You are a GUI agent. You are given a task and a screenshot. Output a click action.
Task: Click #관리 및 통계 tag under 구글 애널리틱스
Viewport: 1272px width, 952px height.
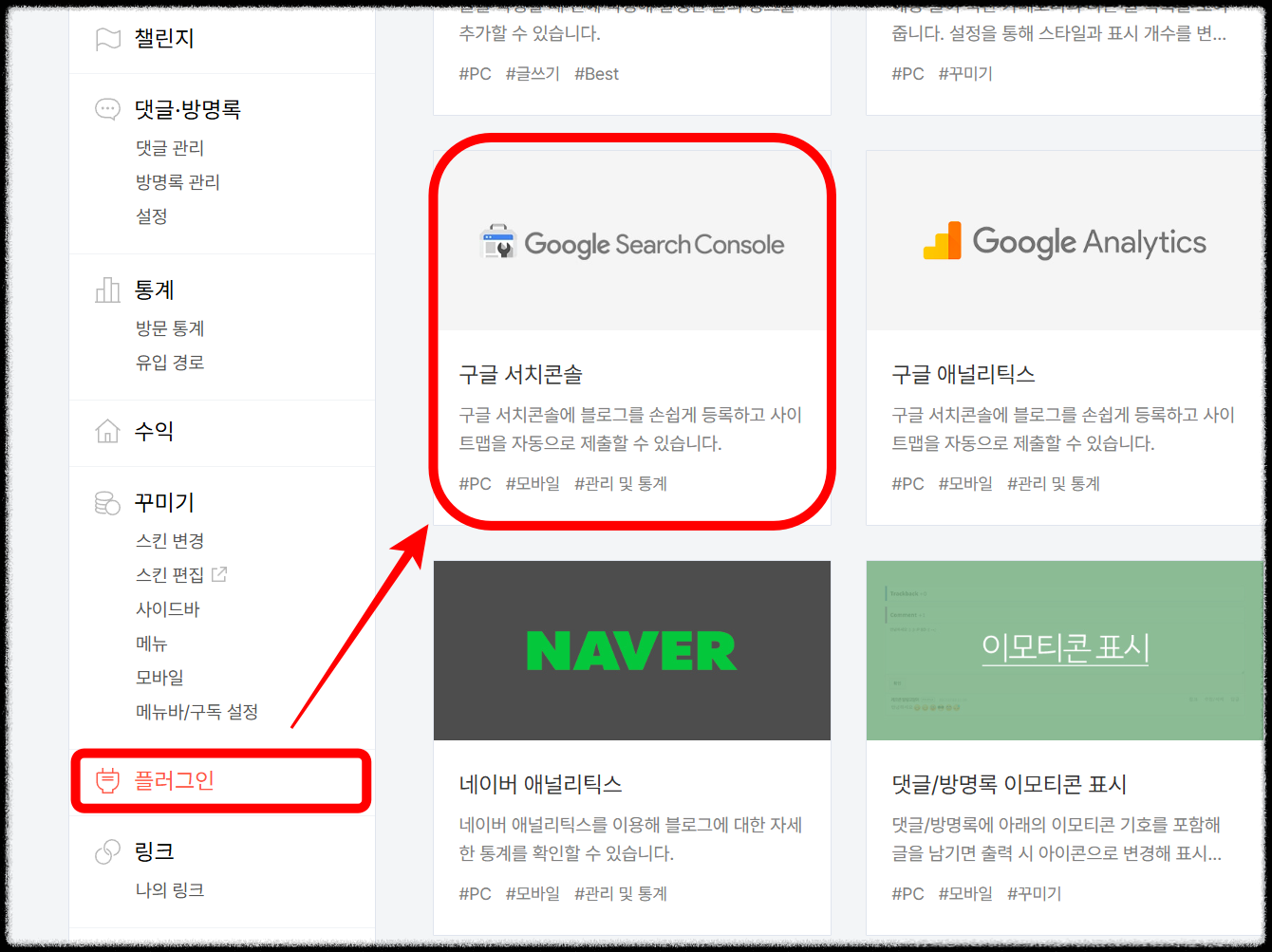coord(1054,484)
